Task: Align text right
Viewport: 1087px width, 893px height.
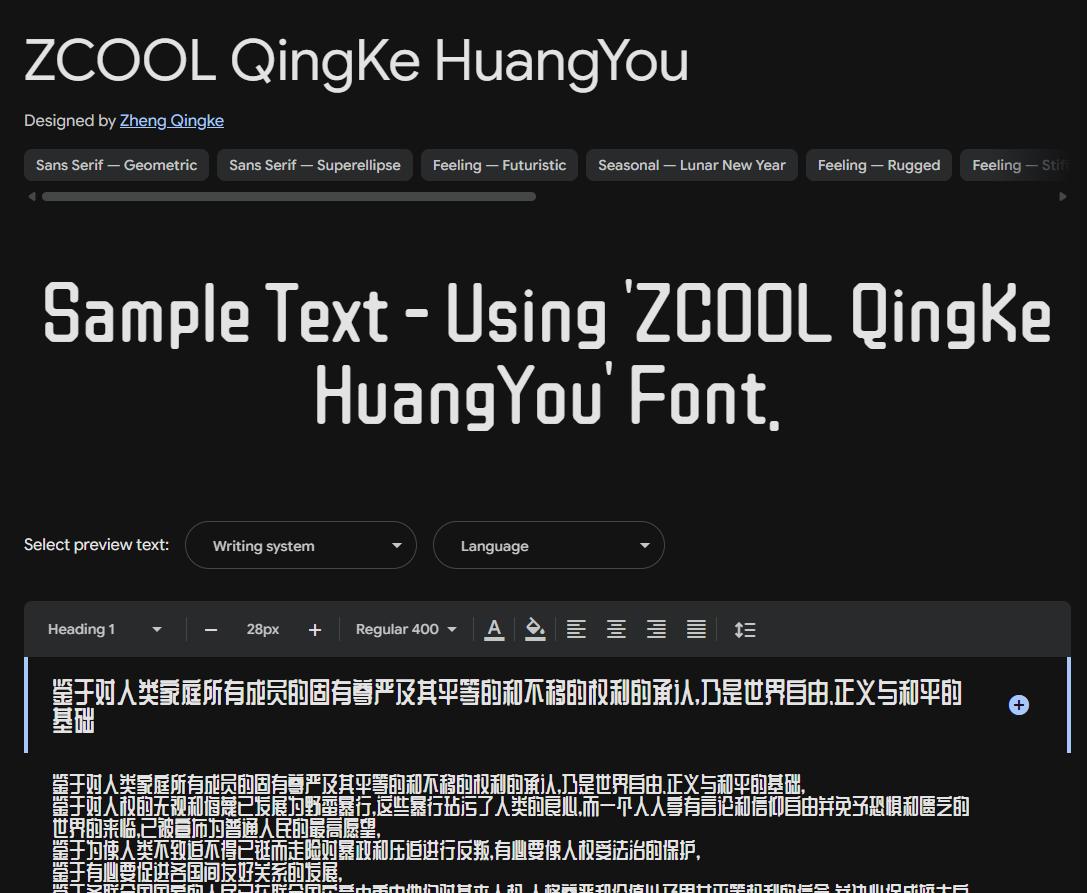Action: pos(656,630)
